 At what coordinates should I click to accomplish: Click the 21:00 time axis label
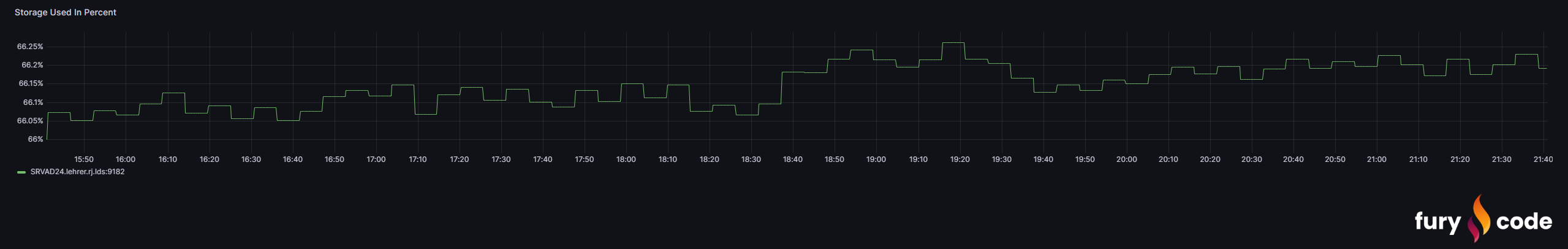(x=1377, y=159)
